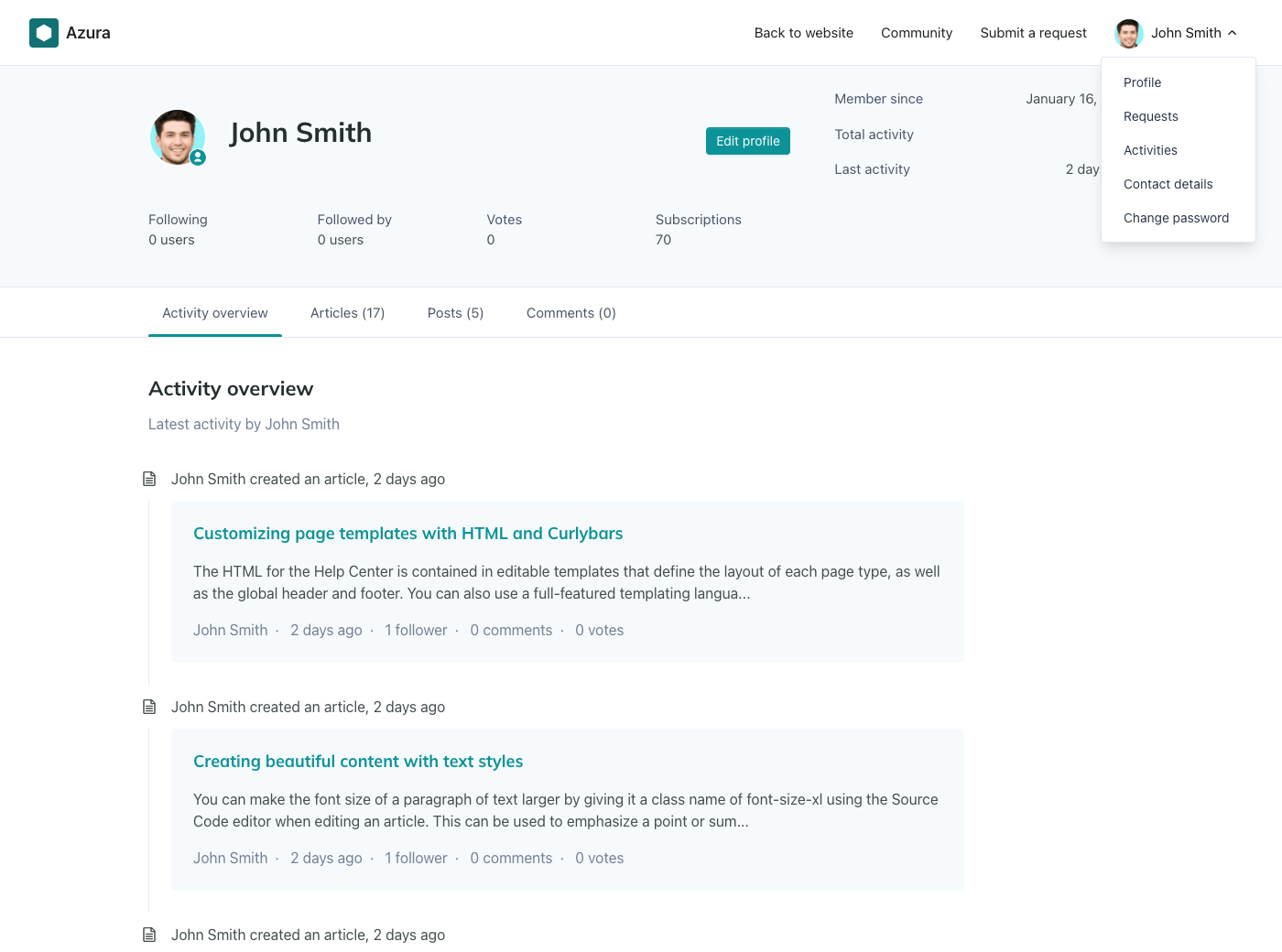Click the Azura hexagon logo icon
Image resolution: width=1282 pixels, height=952 pixels.
[x=44, y=33]
